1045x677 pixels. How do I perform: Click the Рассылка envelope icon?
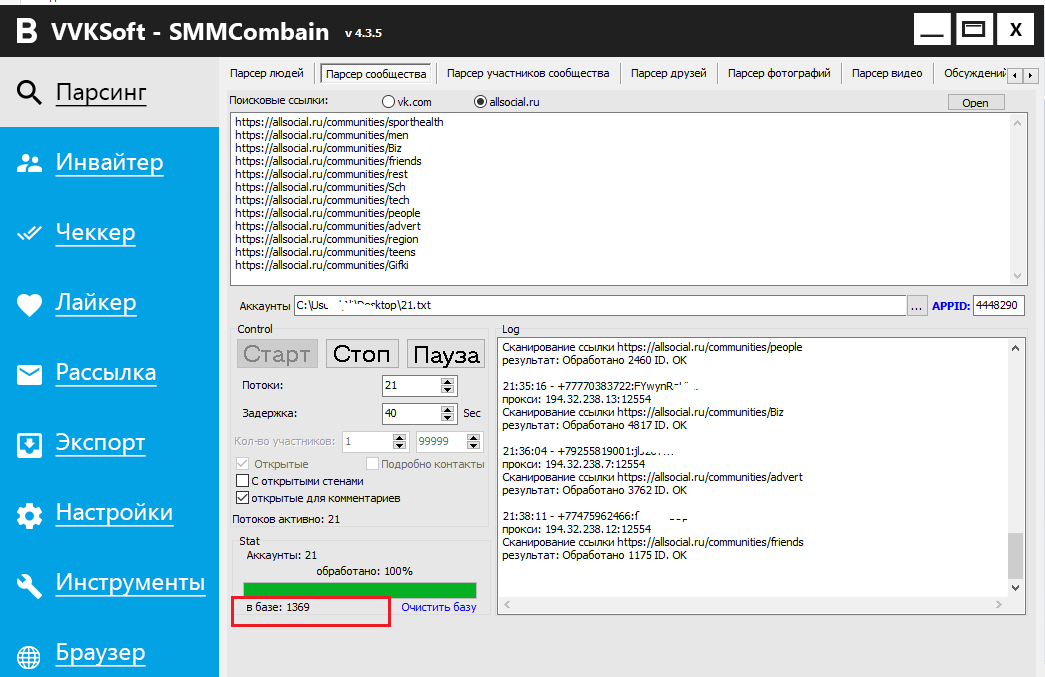point(29,374)
